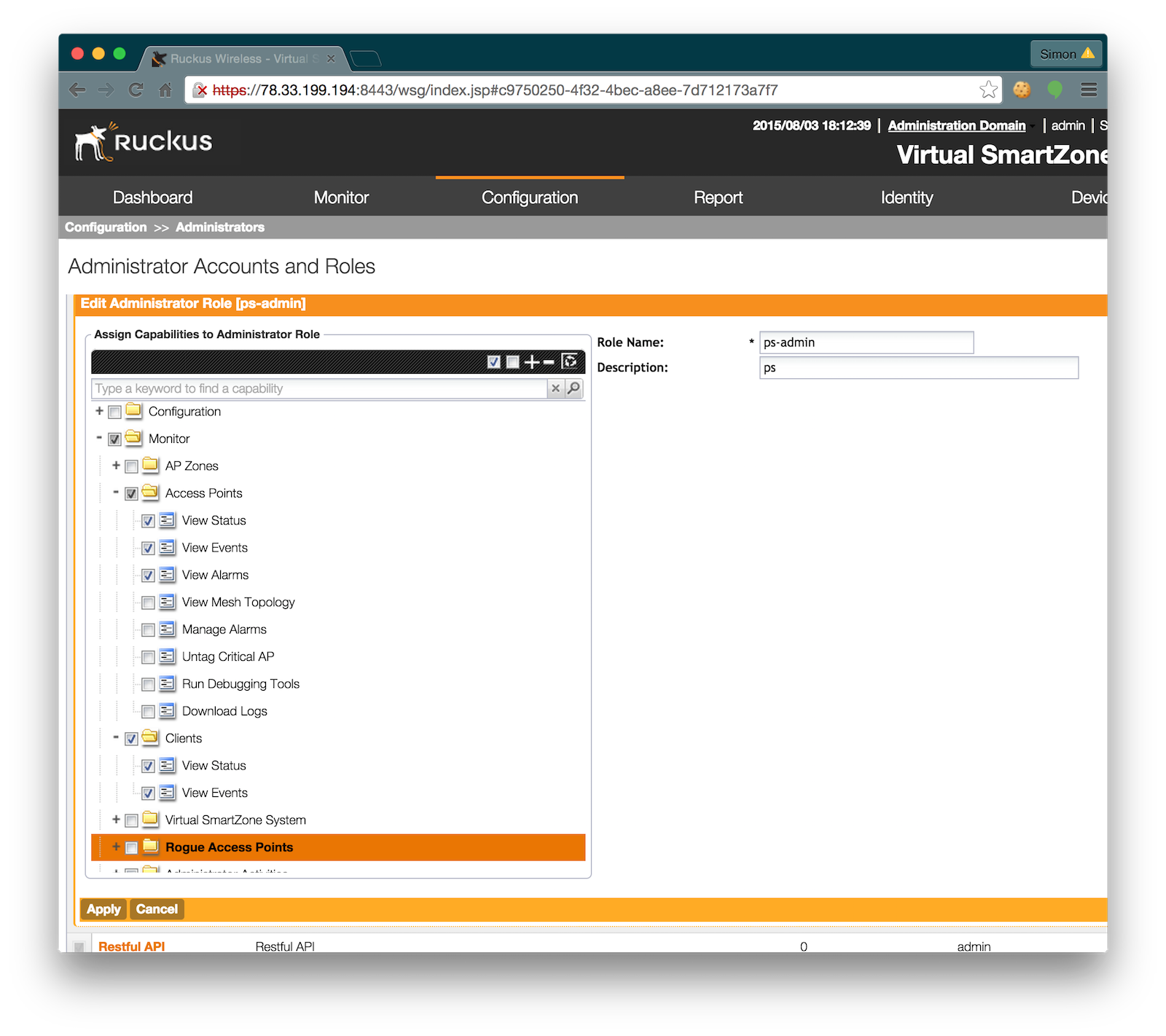The image size is (1166, 1036).
Task: Click the browser forward arrow
Action: point(106,90)
